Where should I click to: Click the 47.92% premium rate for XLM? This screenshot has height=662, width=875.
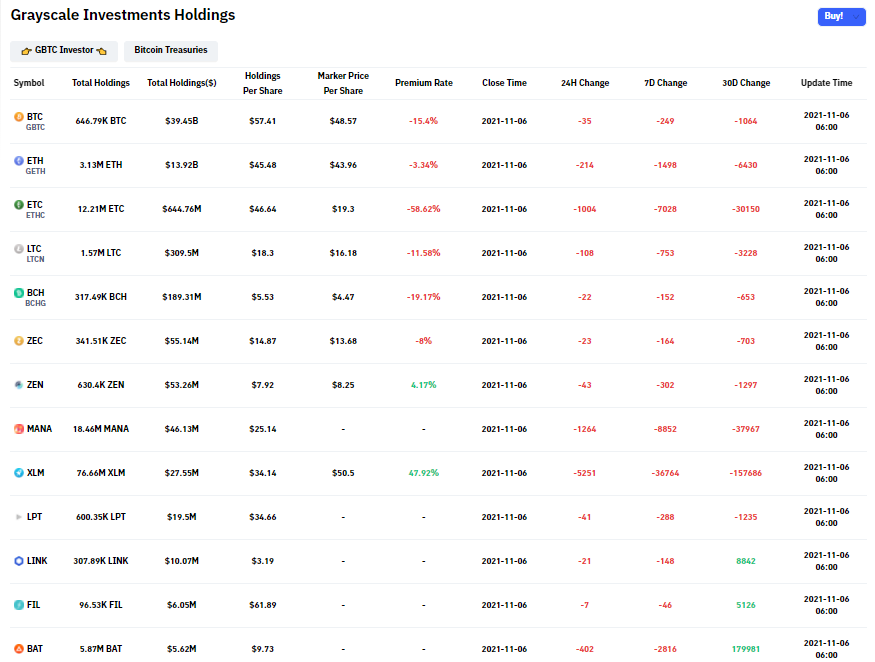point(424,473)
